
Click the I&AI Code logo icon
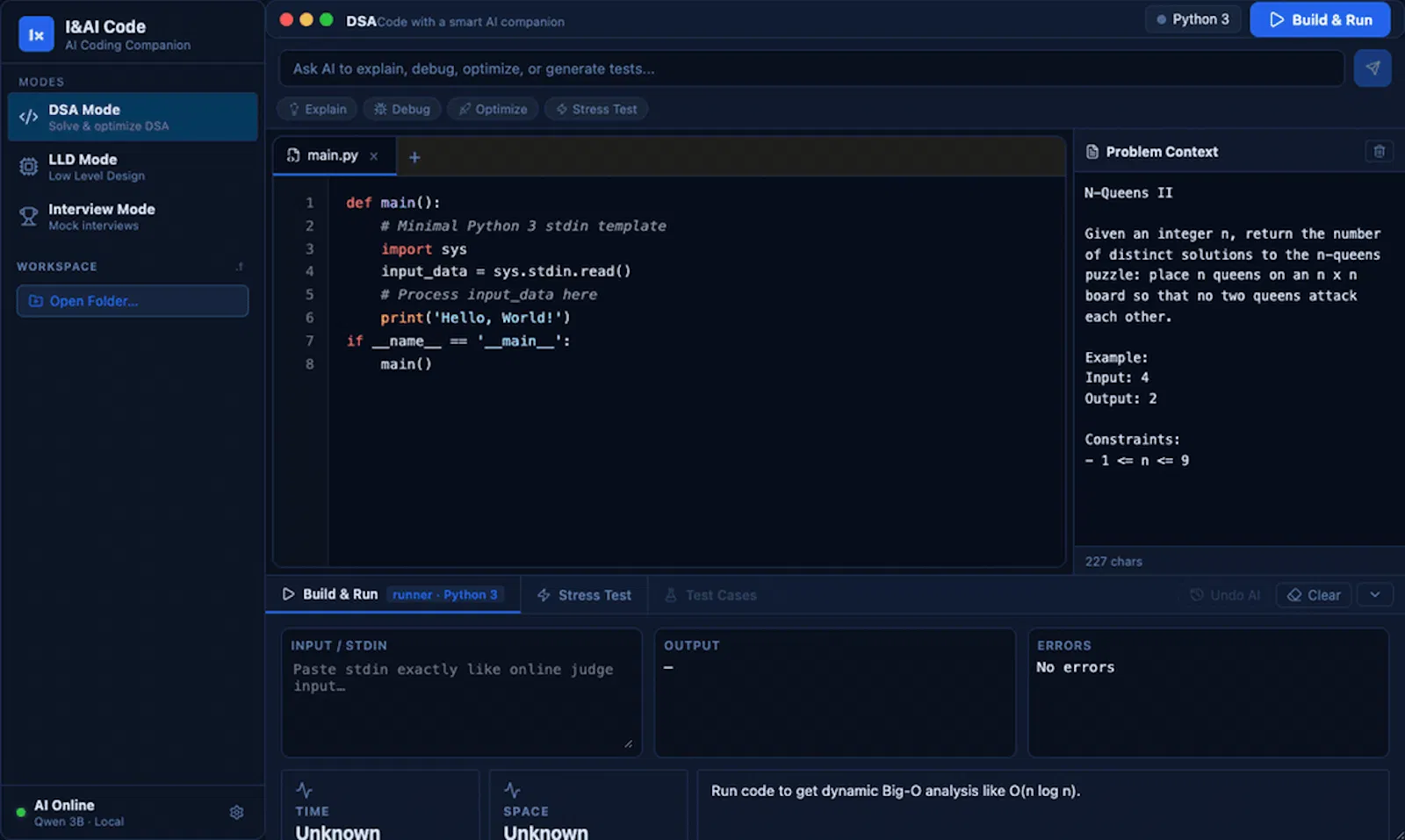point(36,34)
